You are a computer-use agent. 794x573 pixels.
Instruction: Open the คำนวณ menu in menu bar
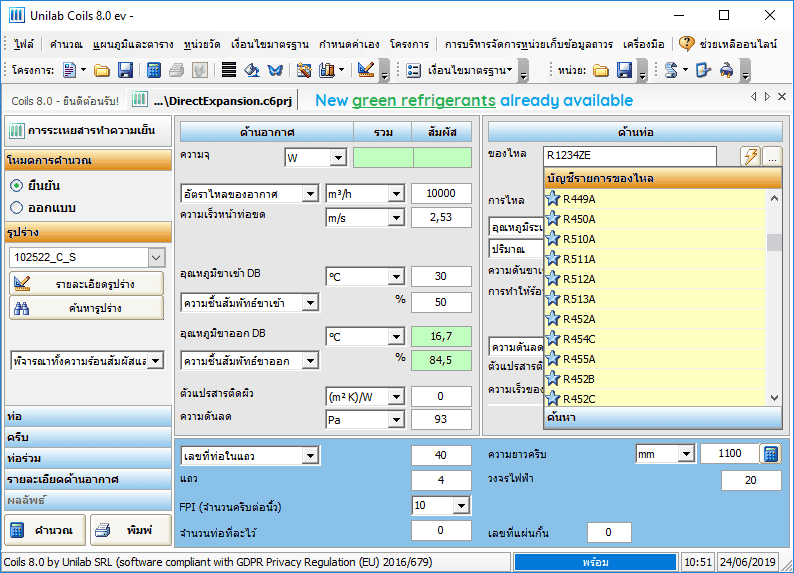click(66, 44)
